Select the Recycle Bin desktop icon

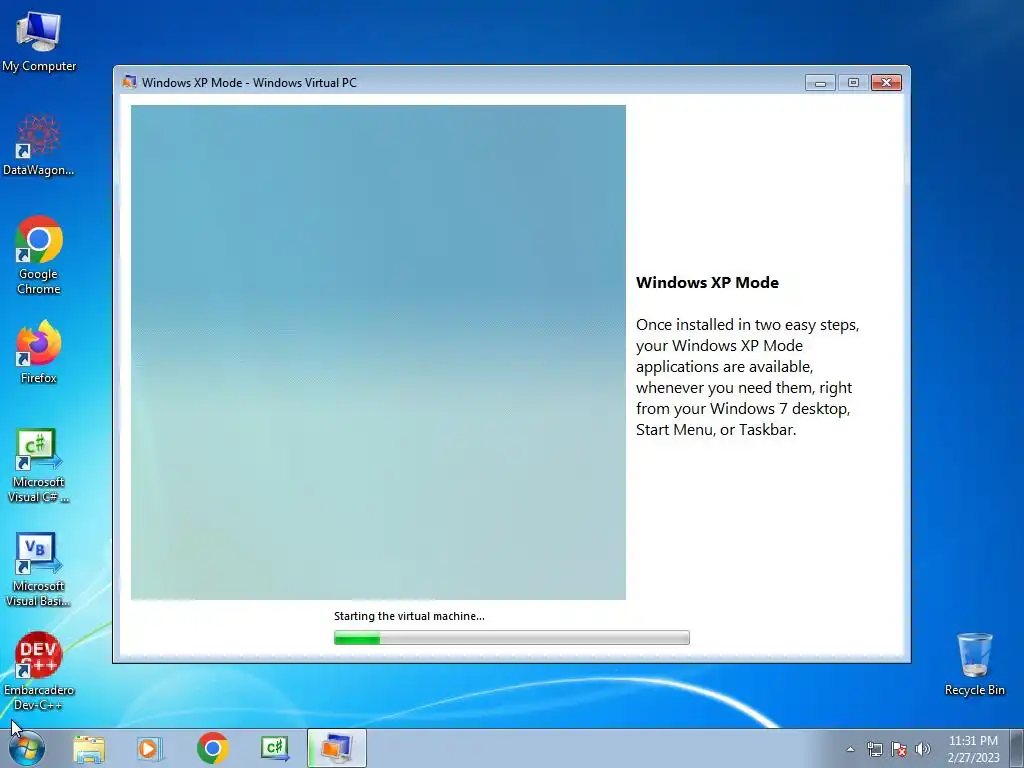[974, 664]
